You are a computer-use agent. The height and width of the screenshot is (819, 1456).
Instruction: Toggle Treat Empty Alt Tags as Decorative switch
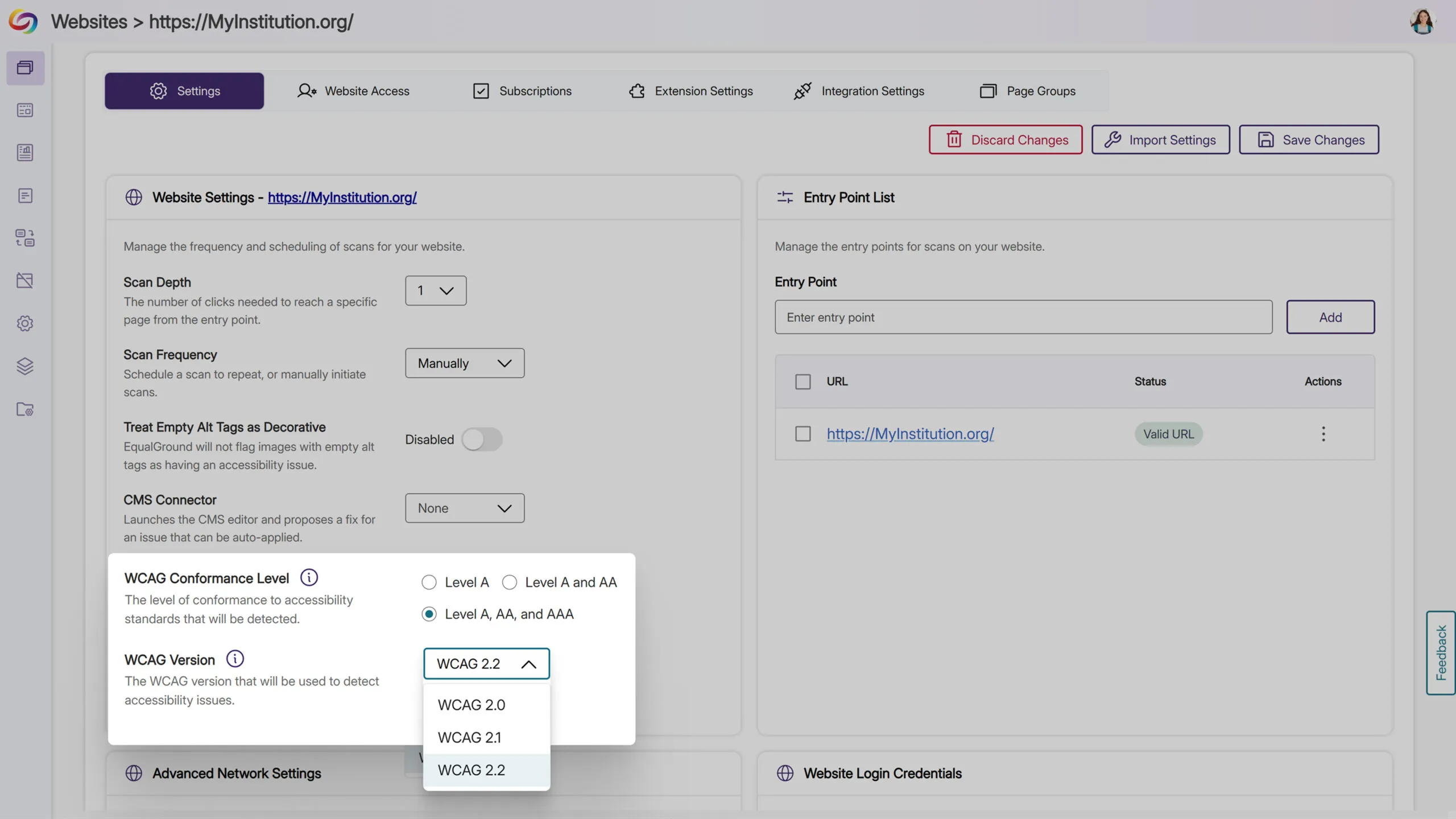[481, 440]
